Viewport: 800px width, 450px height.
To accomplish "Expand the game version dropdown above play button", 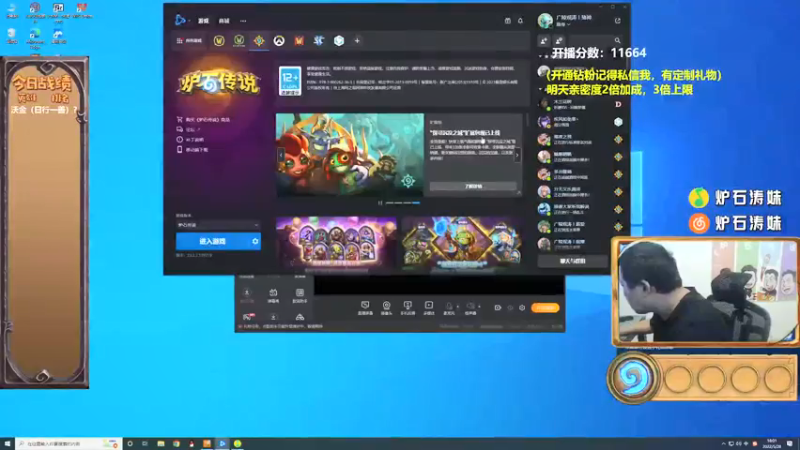I will click(x=218, y=225).
